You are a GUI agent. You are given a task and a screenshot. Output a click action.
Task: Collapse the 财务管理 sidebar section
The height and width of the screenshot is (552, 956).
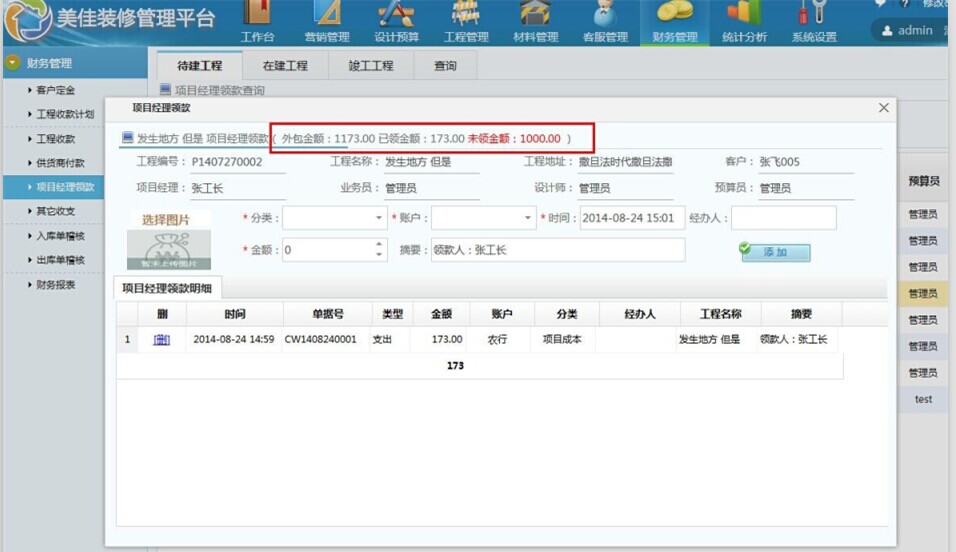tap(13, 63)
